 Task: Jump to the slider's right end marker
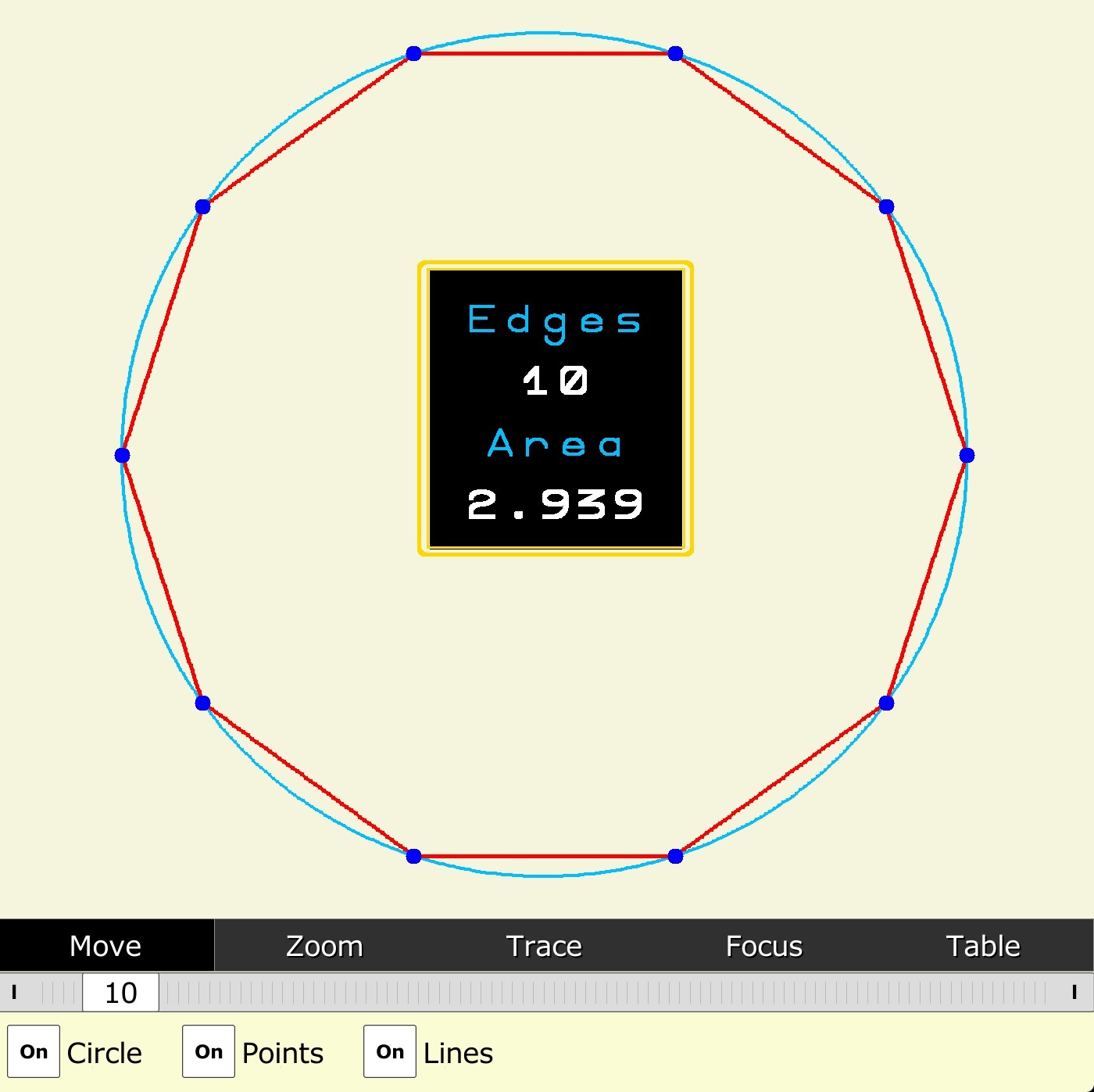[x=1074, y=993]
